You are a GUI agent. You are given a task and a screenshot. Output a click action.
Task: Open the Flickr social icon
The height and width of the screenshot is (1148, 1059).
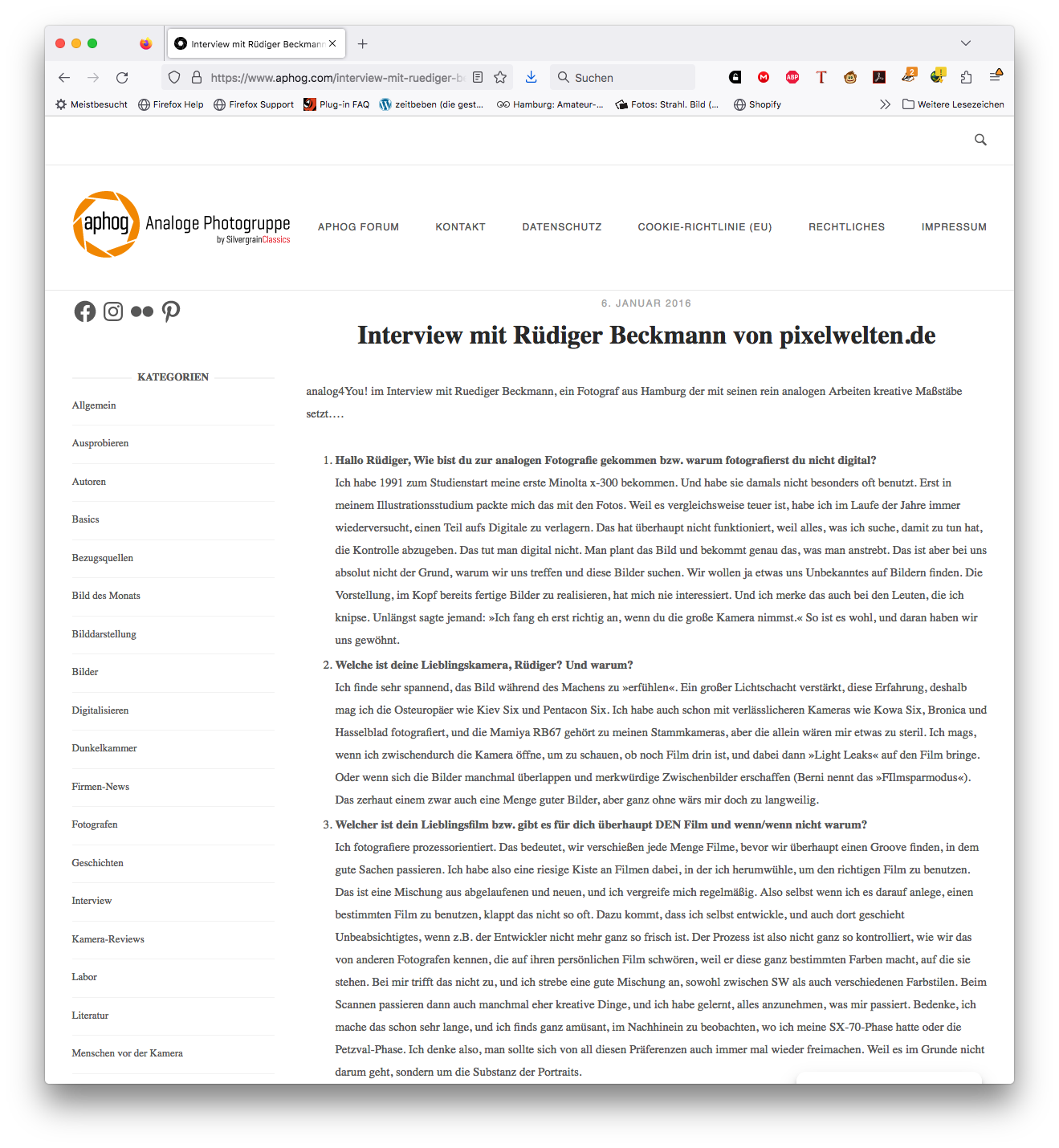[142, 311]
